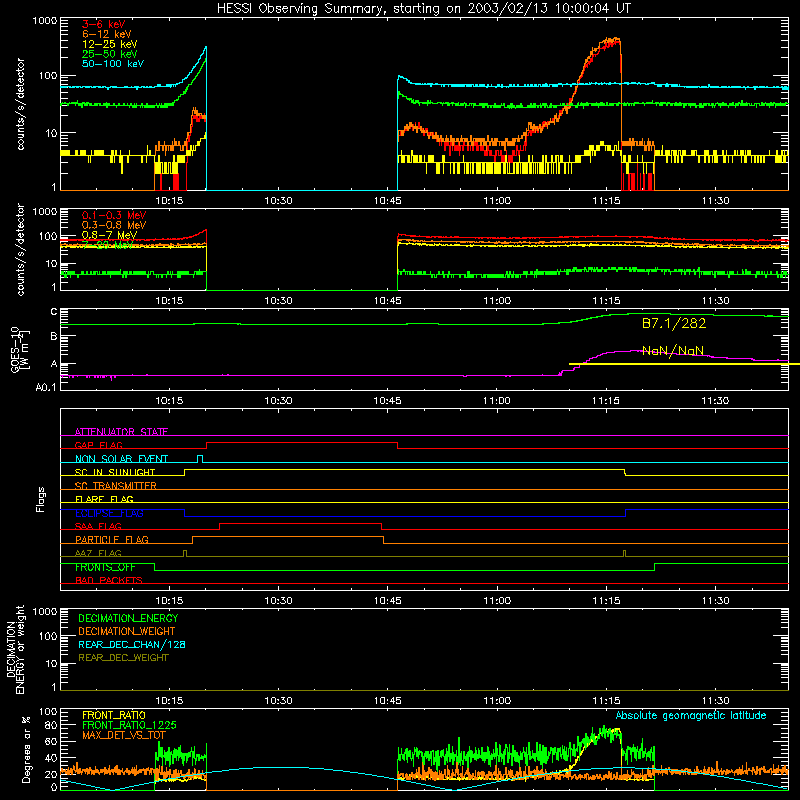This screenshot has width=800, height=800.
Task: Select the 12-25 keV legend label
Action: tap(109, 44)
